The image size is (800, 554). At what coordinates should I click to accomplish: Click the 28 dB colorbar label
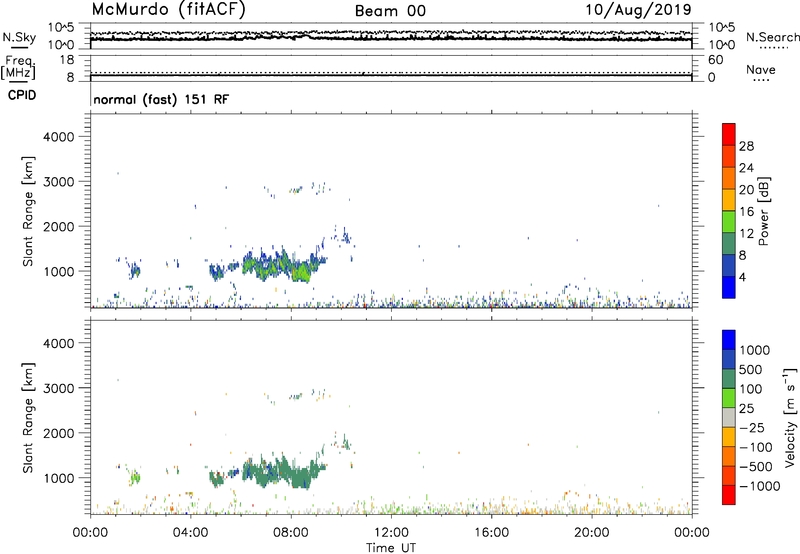[746, 146]
